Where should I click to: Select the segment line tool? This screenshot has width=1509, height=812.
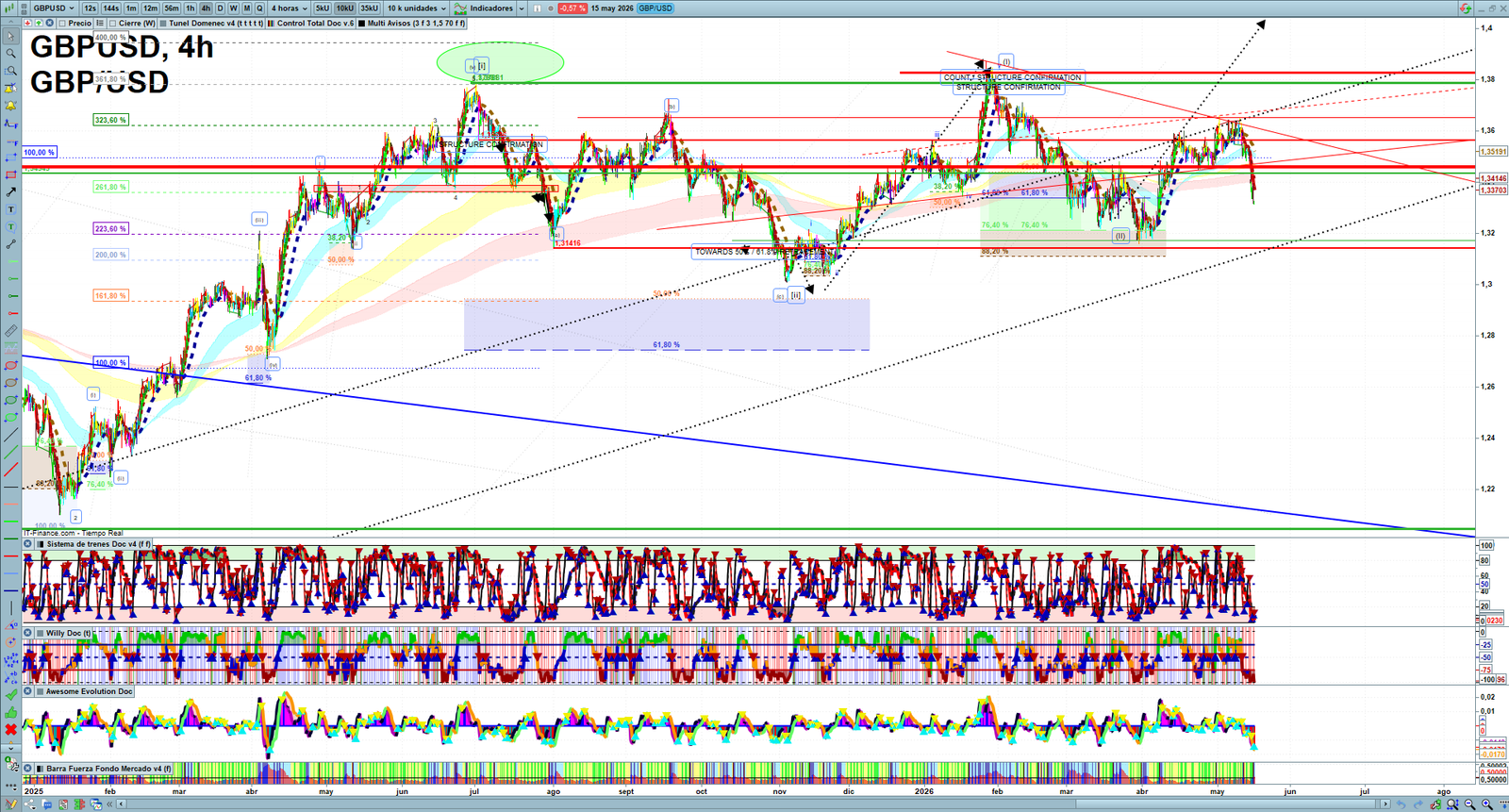[11, 245]
